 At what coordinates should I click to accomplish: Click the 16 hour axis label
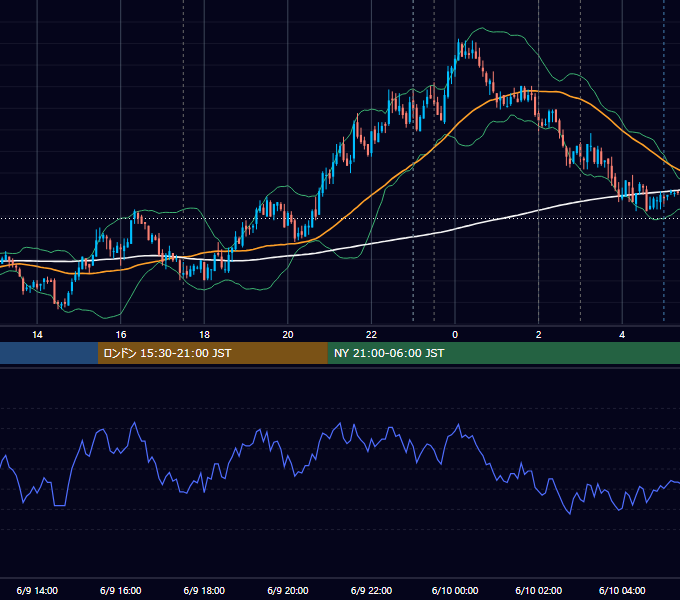click(x=121, y=335)
